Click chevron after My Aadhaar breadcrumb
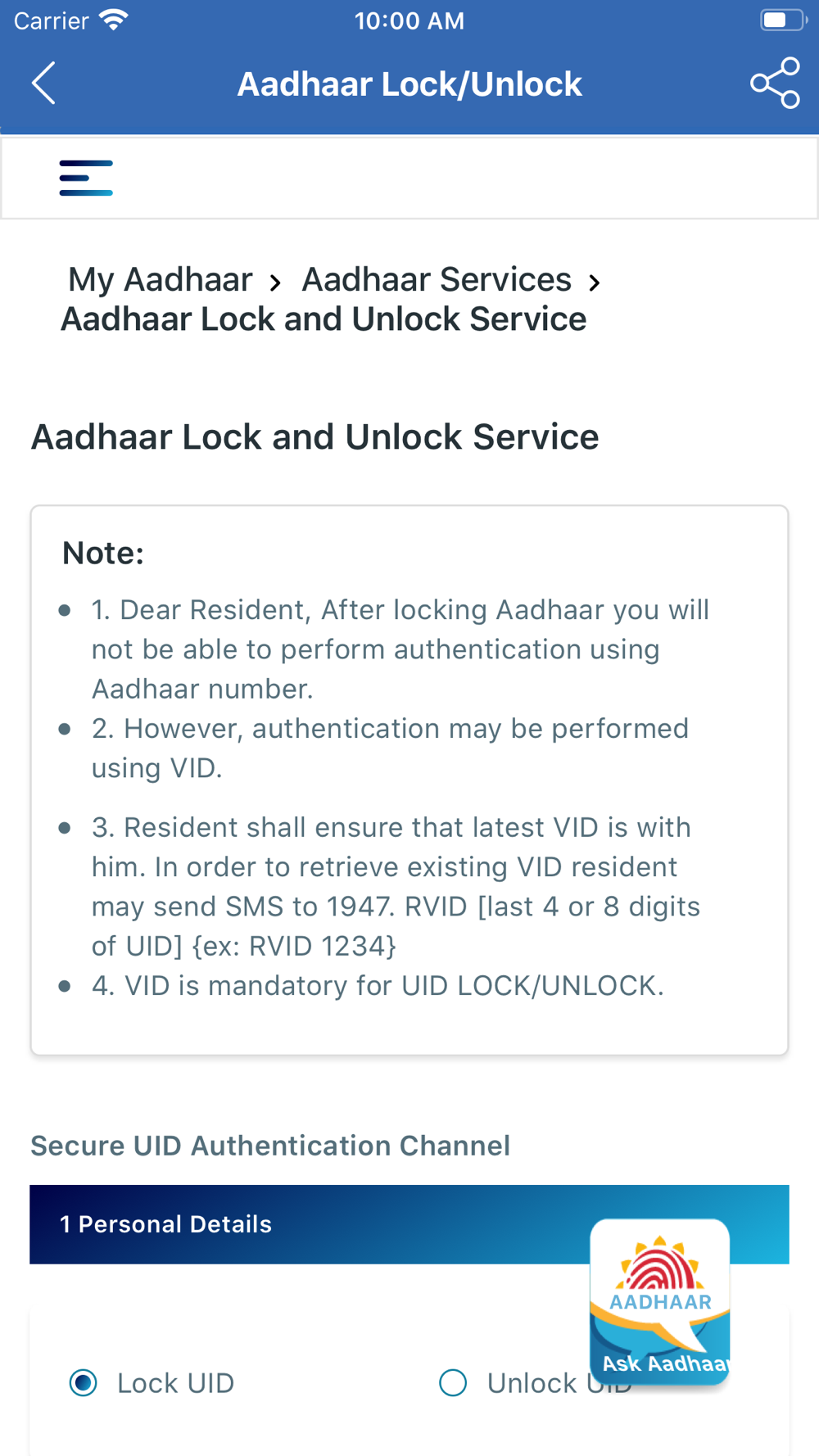The width and height of the screenshot is (819, 1456). (x=276, y=283)
